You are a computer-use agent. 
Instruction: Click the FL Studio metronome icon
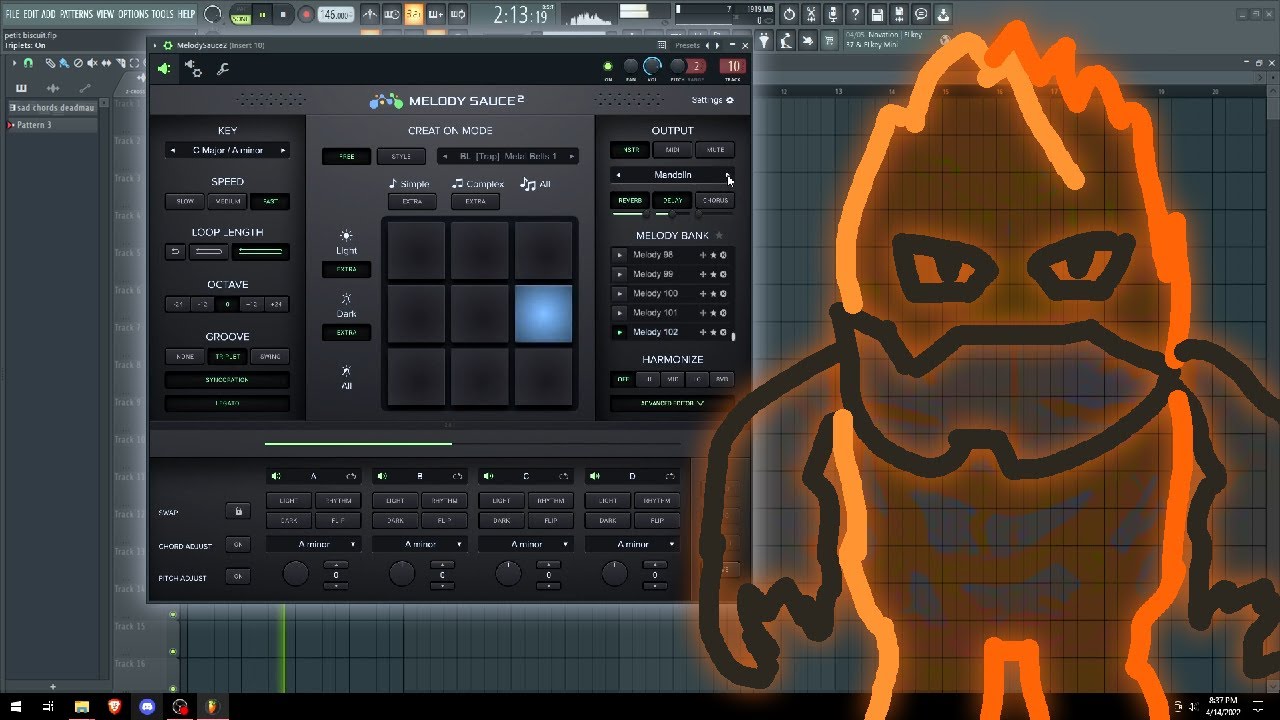370,14
